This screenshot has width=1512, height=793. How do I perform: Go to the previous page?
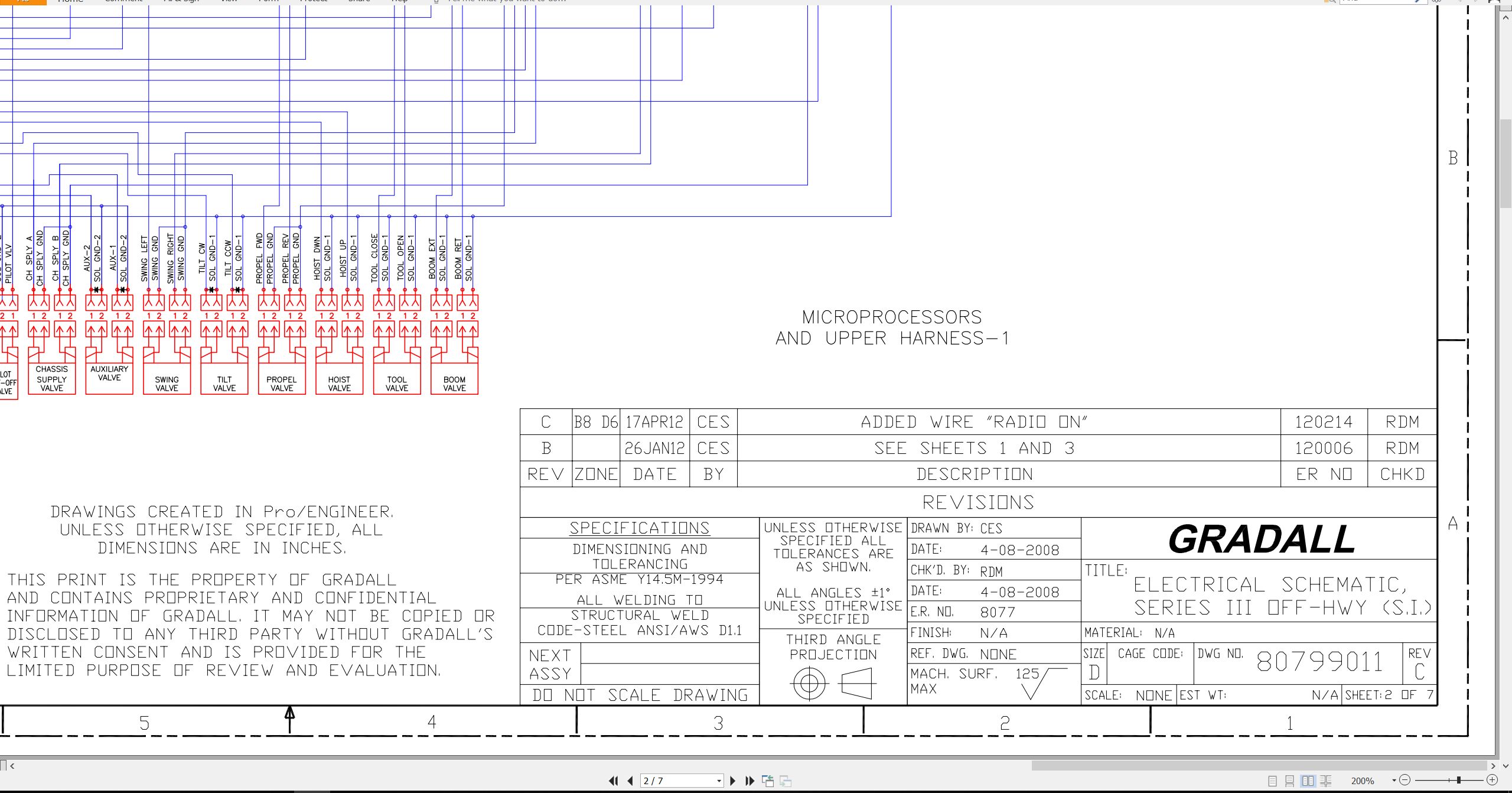click(x=630, y=781)
